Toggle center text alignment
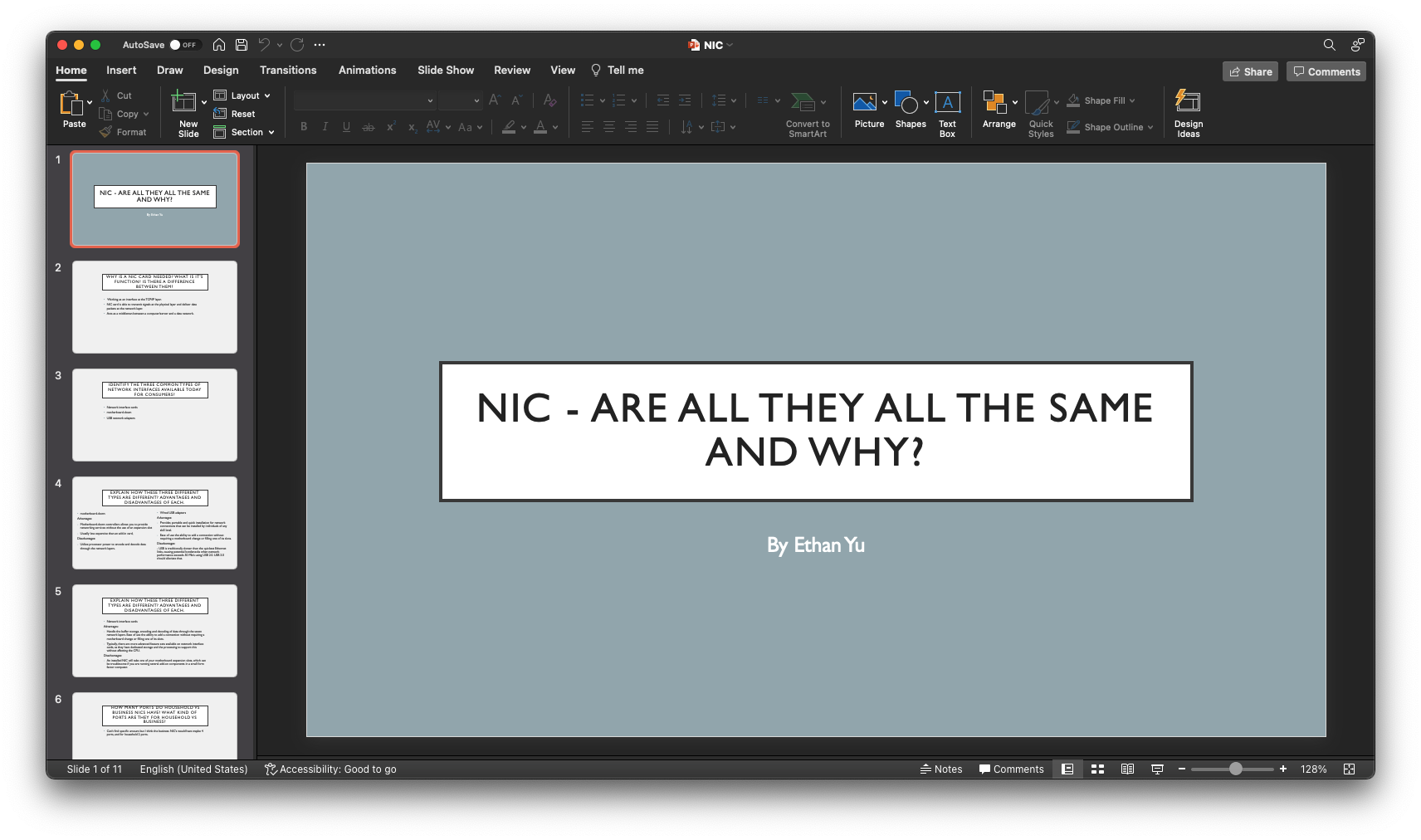1421x840 pixels. [x=609, y=127]
